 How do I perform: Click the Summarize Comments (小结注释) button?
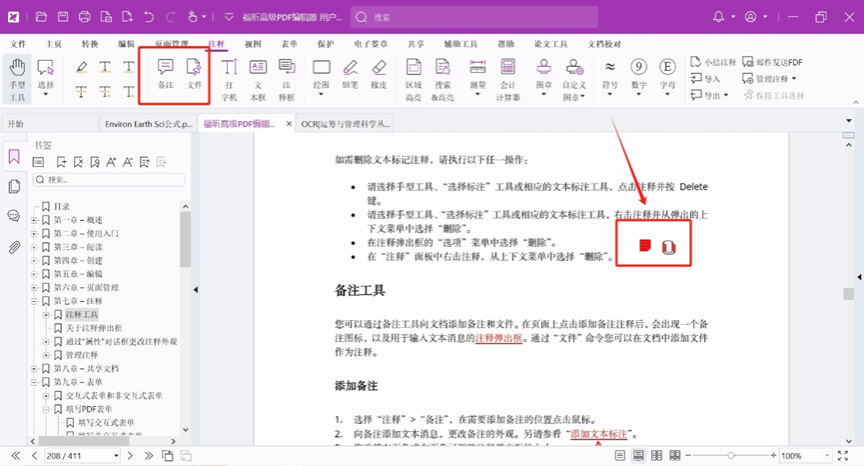pyautogui.click(x=713, y=62)
